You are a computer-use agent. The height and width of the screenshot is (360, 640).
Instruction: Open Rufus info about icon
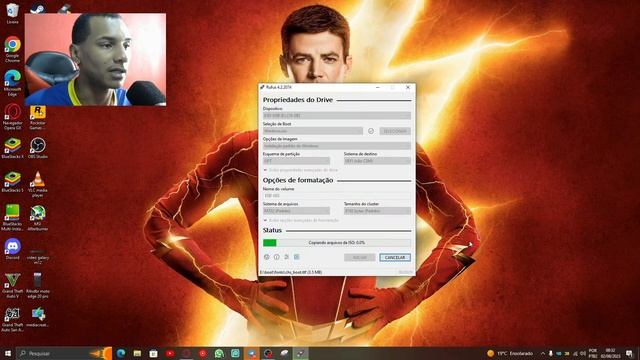[276, 257]
